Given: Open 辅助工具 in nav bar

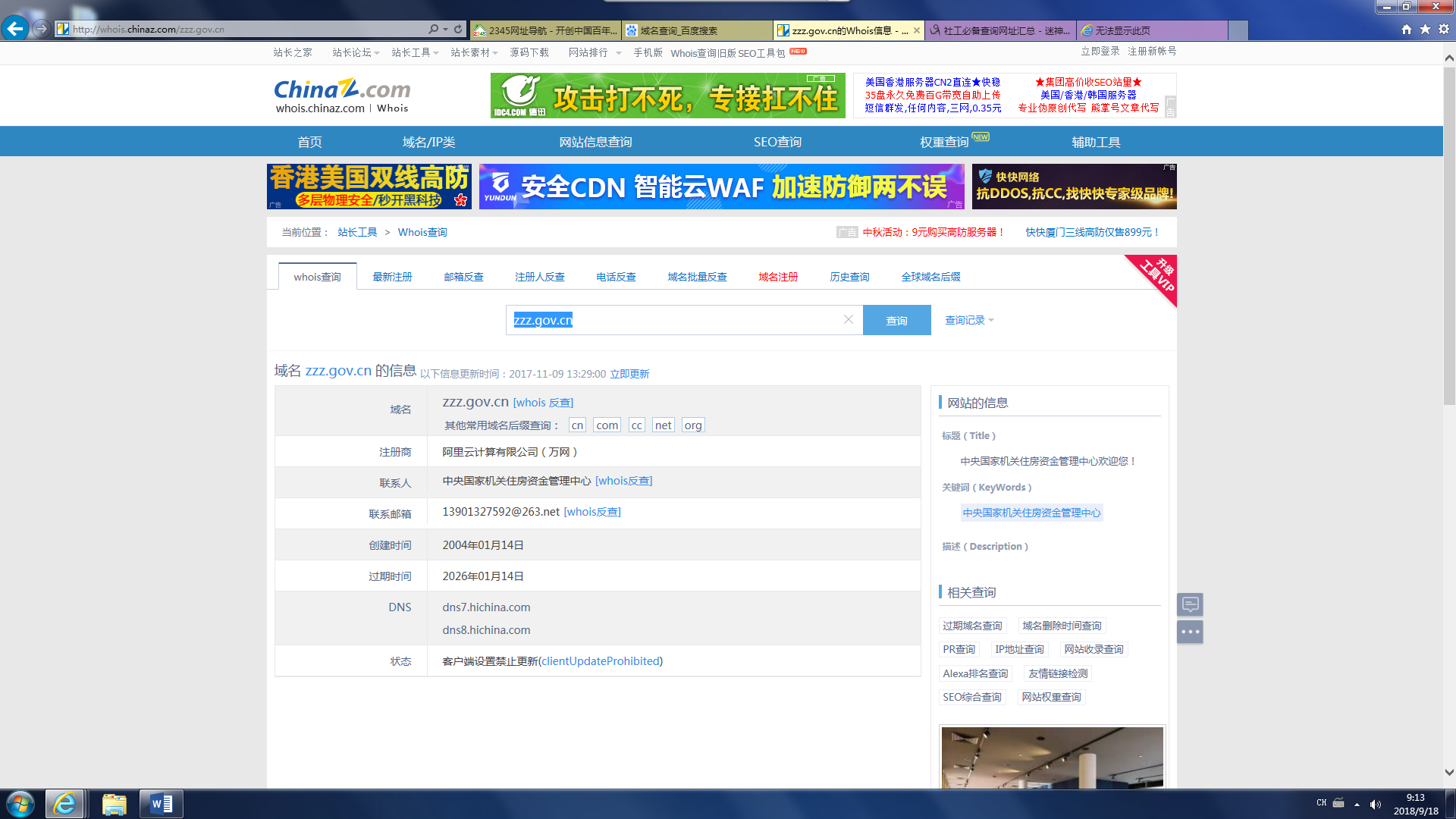Looking at the screenshot, I should click(x=1096, y=142).
